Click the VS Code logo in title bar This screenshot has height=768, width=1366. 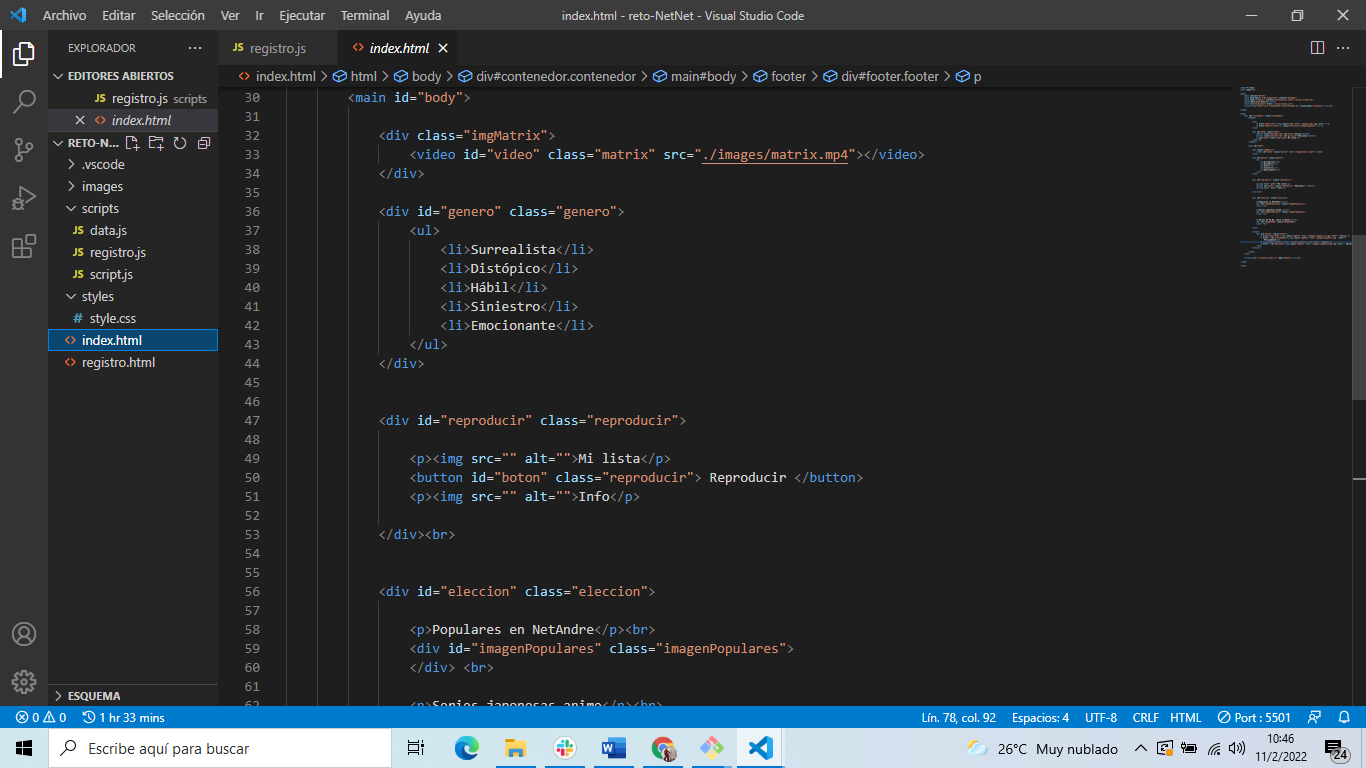[x=17, y=15]
